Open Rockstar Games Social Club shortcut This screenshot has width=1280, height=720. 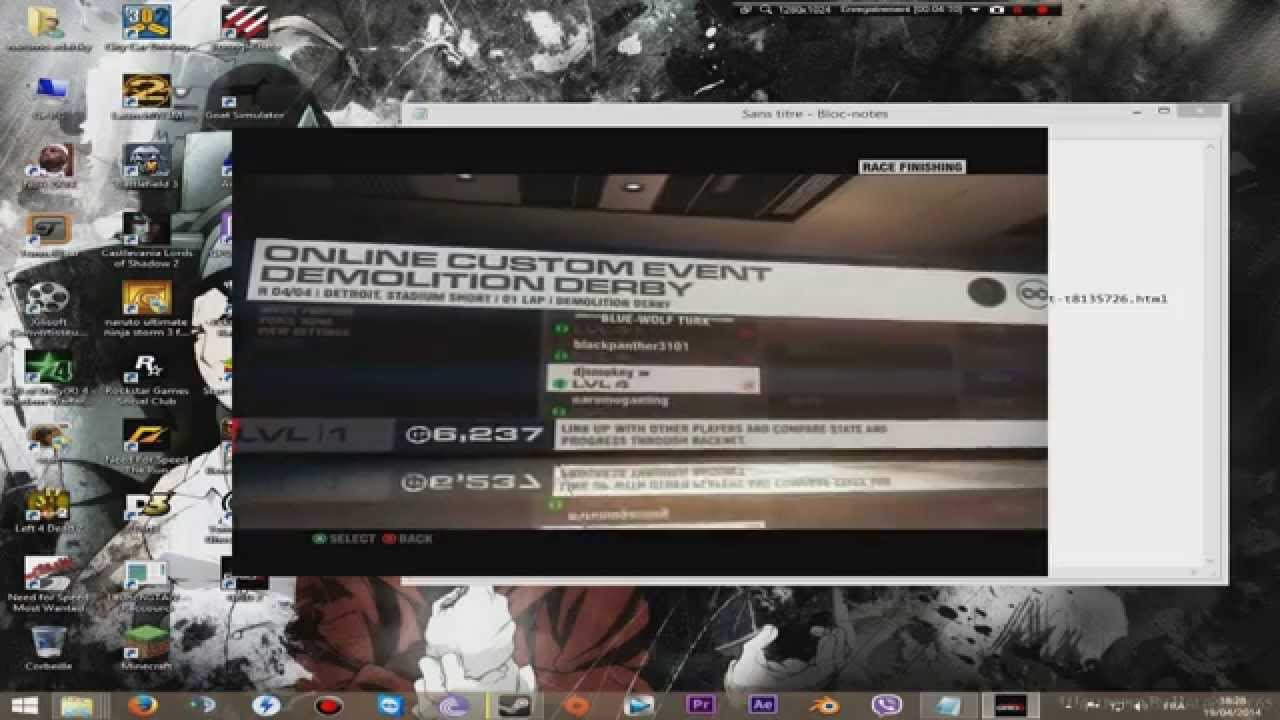(x=147, y=379)
